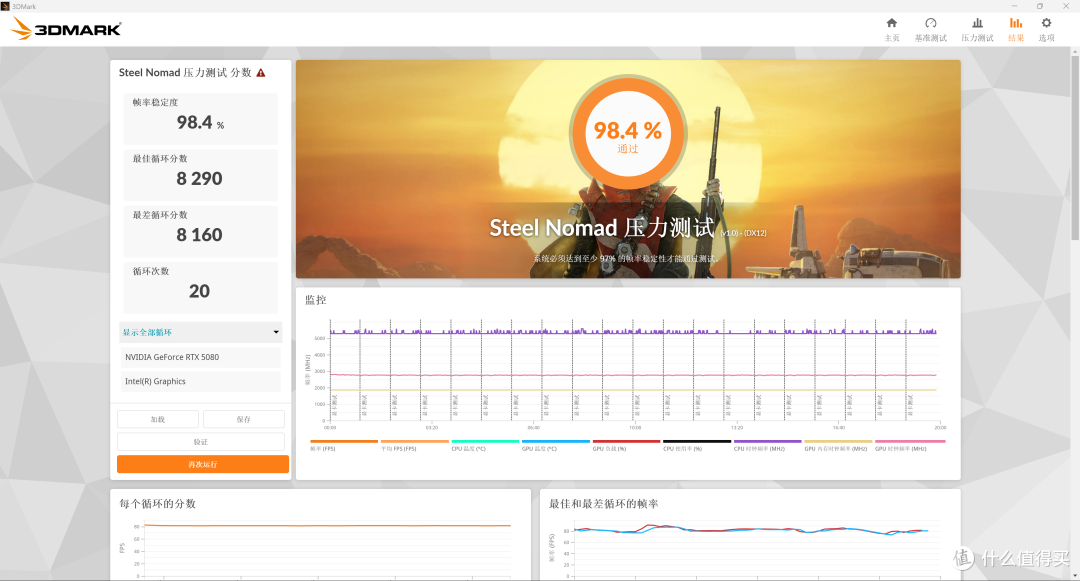This screenshot has height=581, width=1080.
Task: Click the Steel Nomad 压力测试 banner title
Action: point(601,228)
